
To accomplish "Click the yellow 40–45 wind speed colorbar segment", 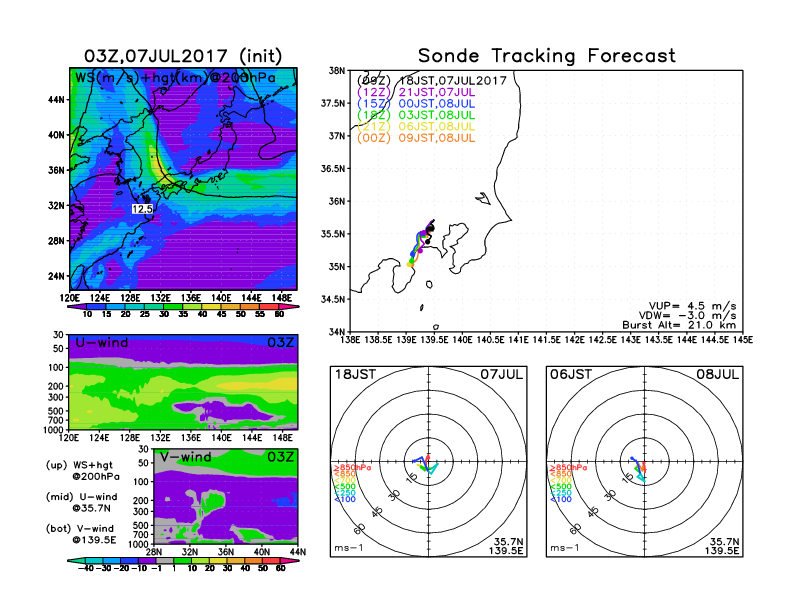I will [212, 307].
